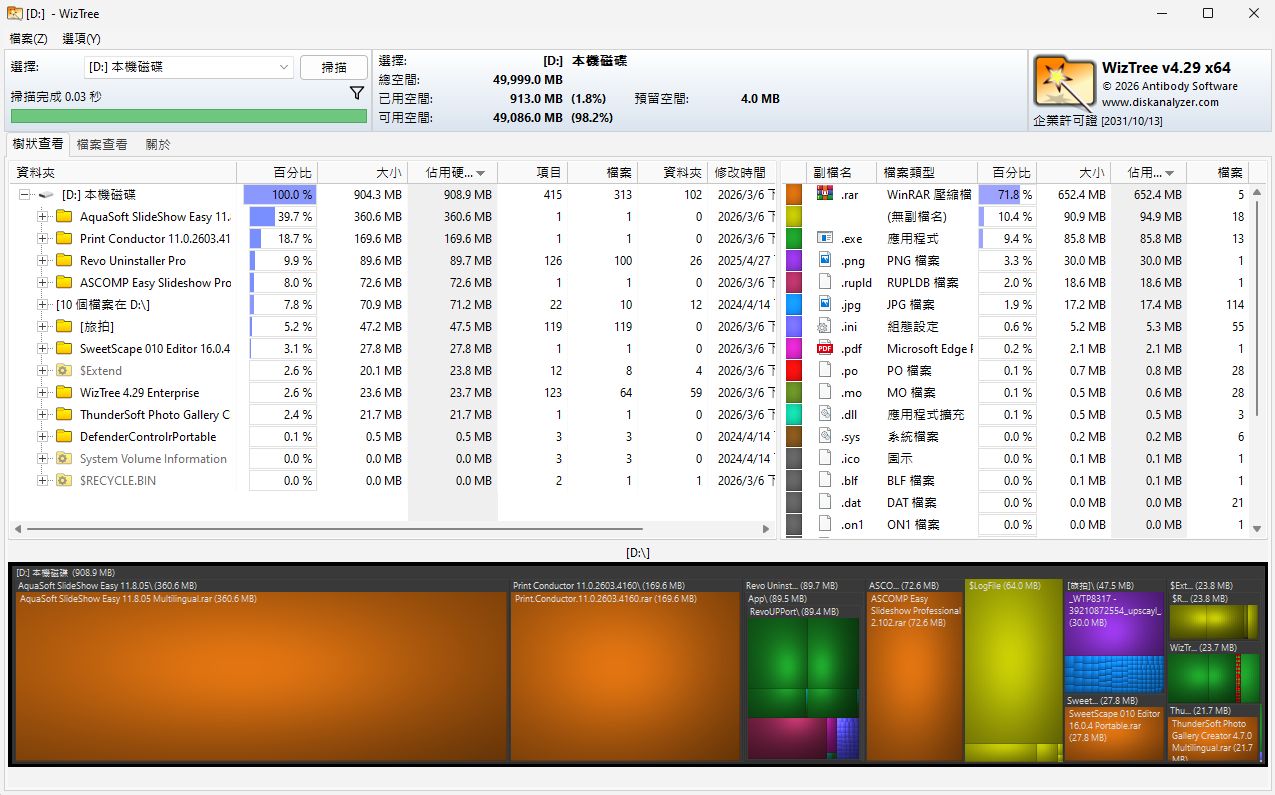
Task: Switch to the 關於 tab
Action: coord(158,144)
